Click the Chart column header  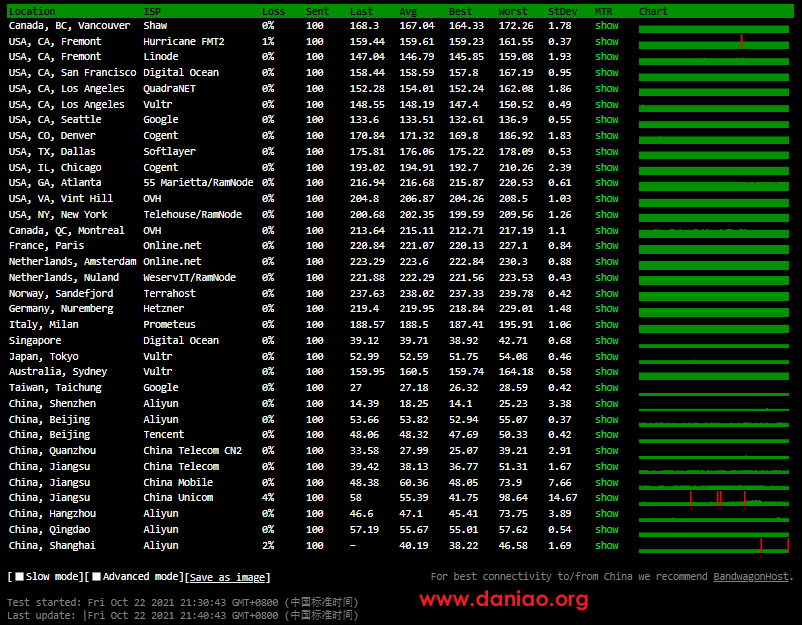tap(653, 11)
